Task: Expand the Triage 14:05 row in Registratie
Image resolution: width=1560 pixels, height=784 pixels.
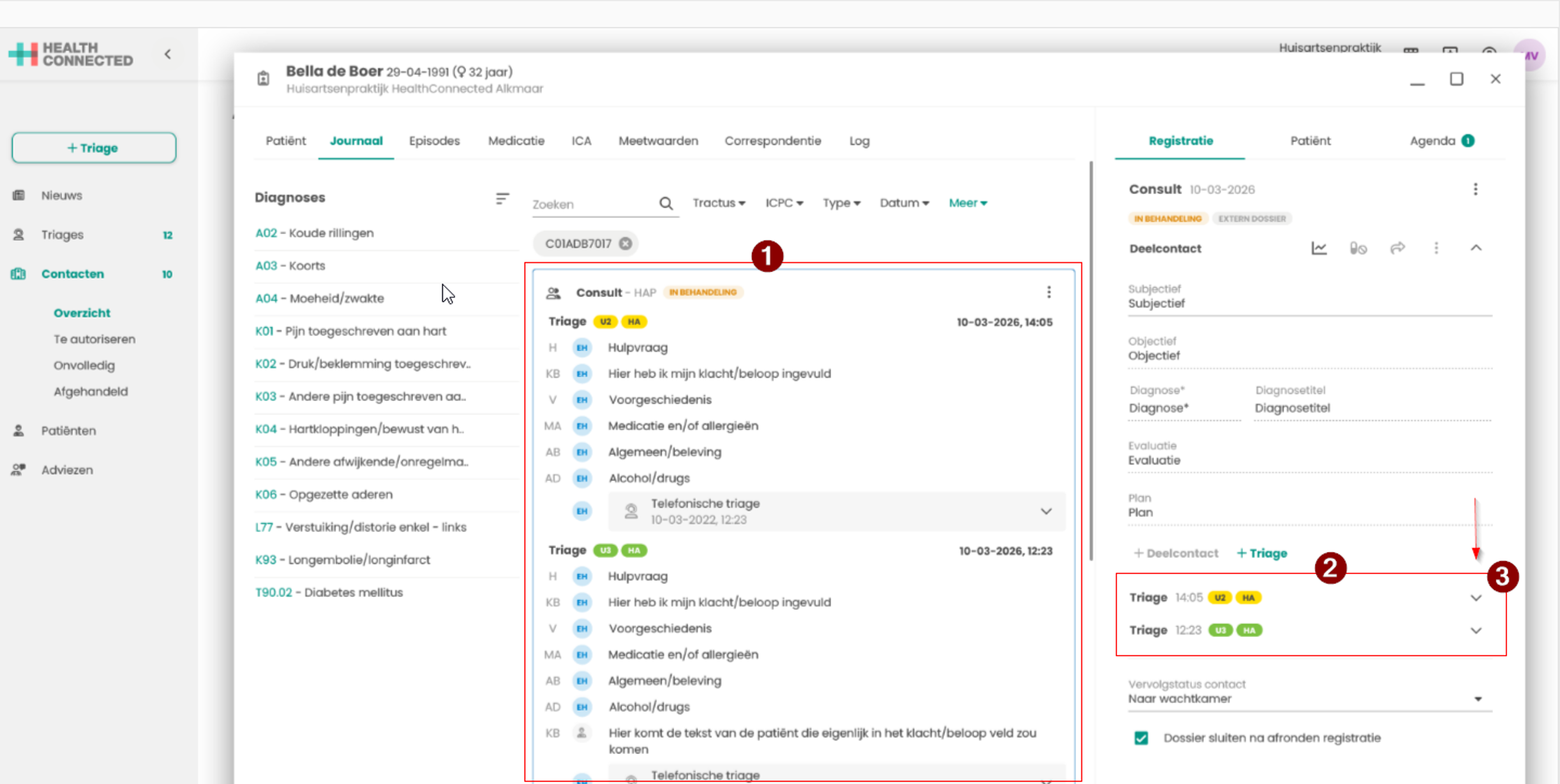Action: tap(1476, 598)
